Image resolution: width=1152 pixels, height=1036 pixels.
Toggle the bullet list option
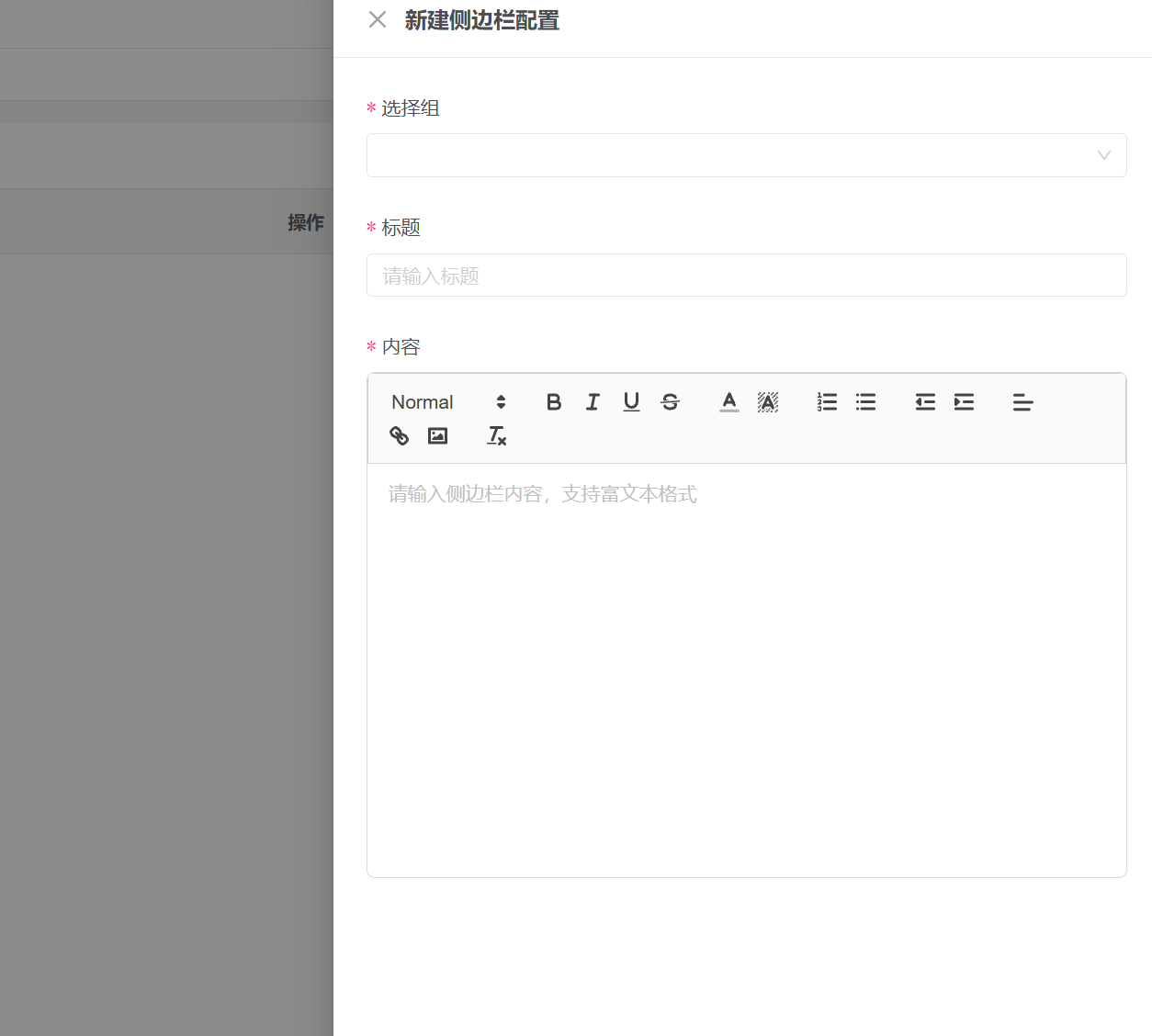tap(864, 401)
